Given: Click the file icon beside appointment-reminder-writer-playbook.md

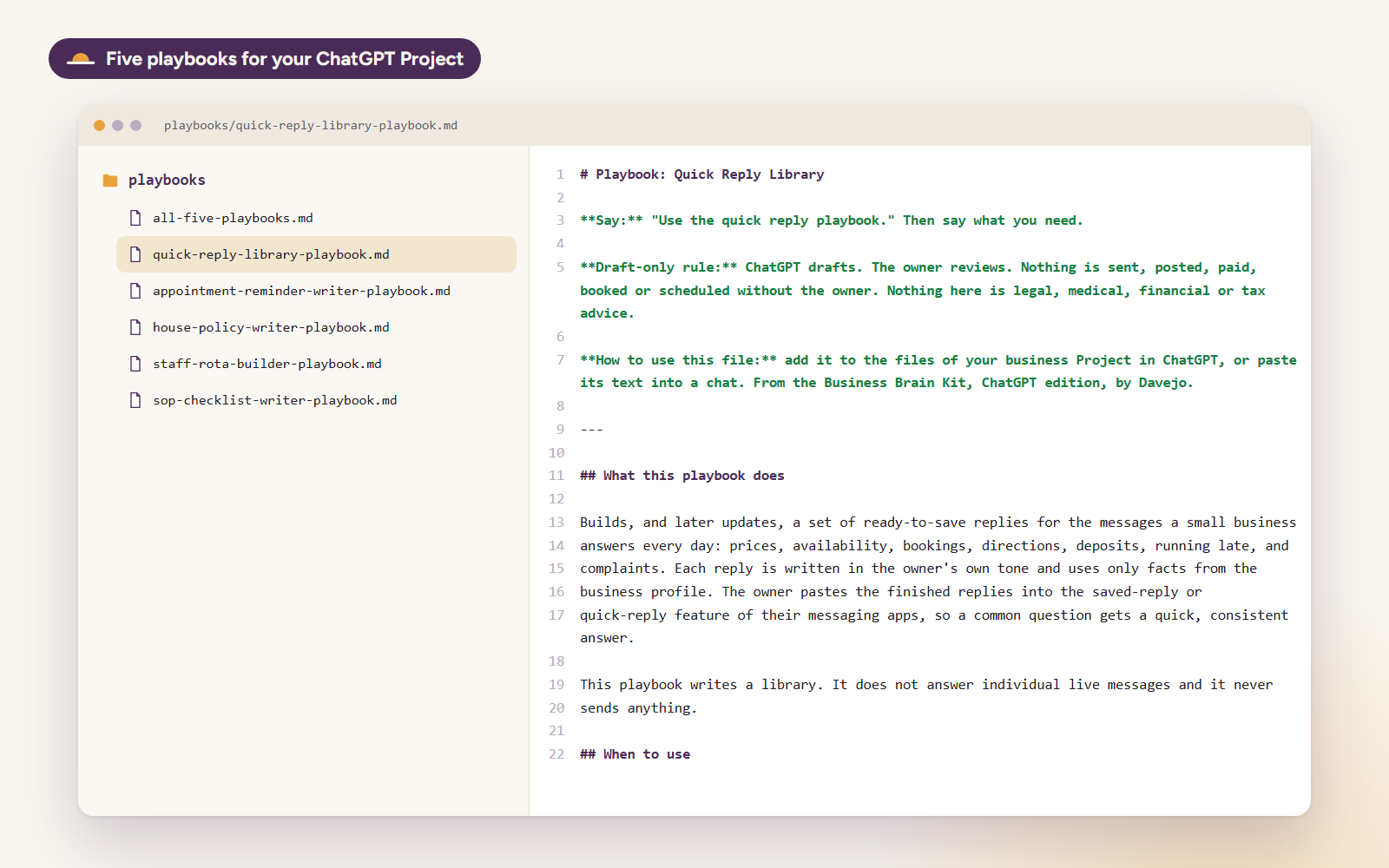Looking at the screenshot, I should tap(135, 291).
